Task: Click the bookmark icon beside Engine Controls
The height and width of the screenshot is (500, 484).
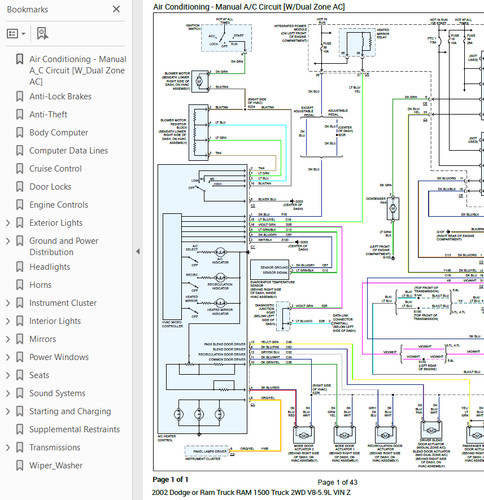Action: pyautogui.click(x=20, y=205)
